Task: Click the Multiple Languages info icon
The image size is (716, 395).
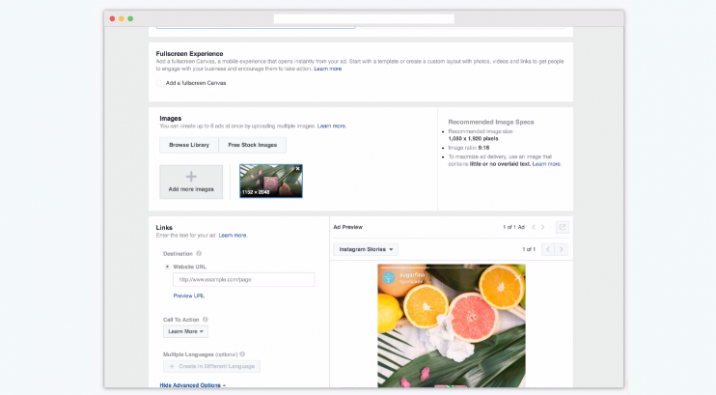Action: (x=242, y=354)
